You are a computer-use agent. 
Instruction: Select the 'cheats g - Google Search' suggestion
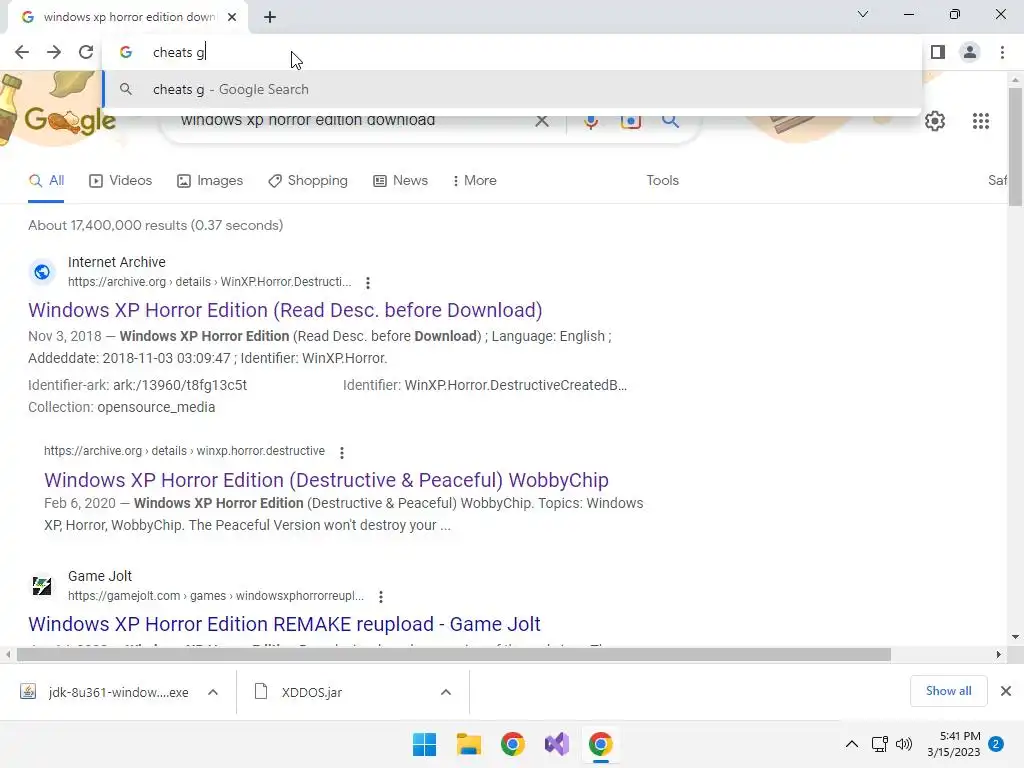[x=513, y=89]
